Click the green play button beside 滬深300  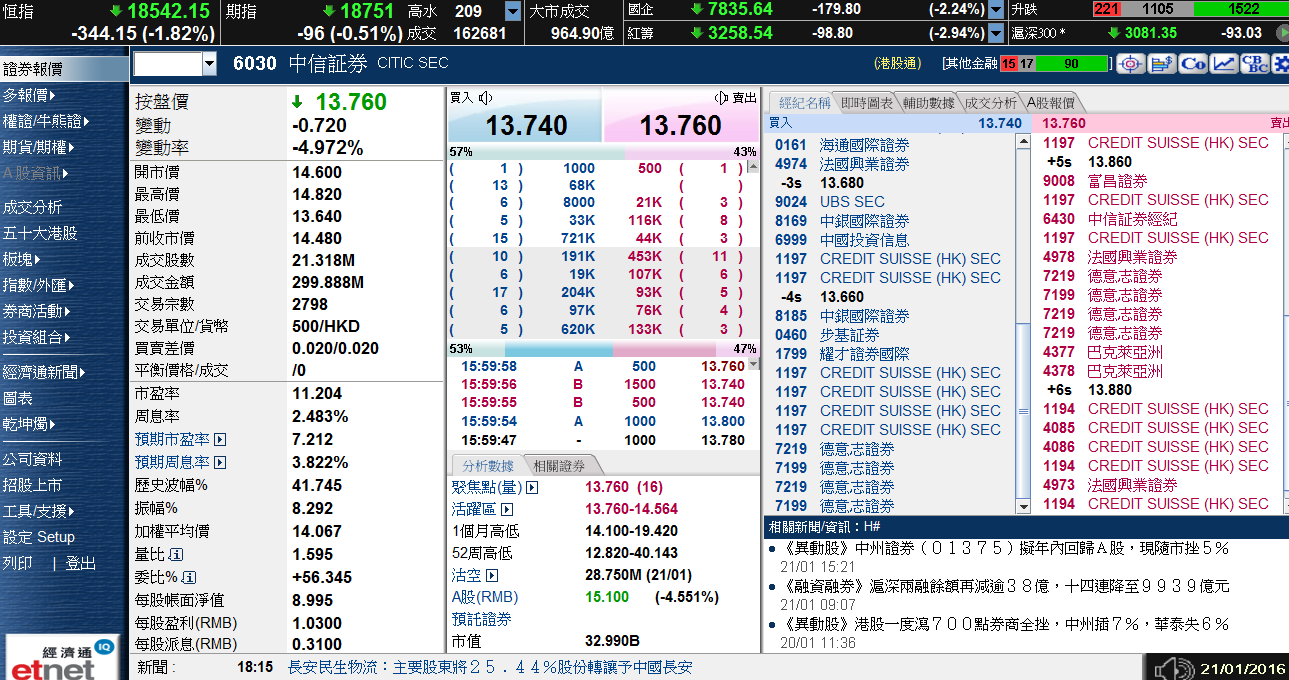(x=1282, y=33)
